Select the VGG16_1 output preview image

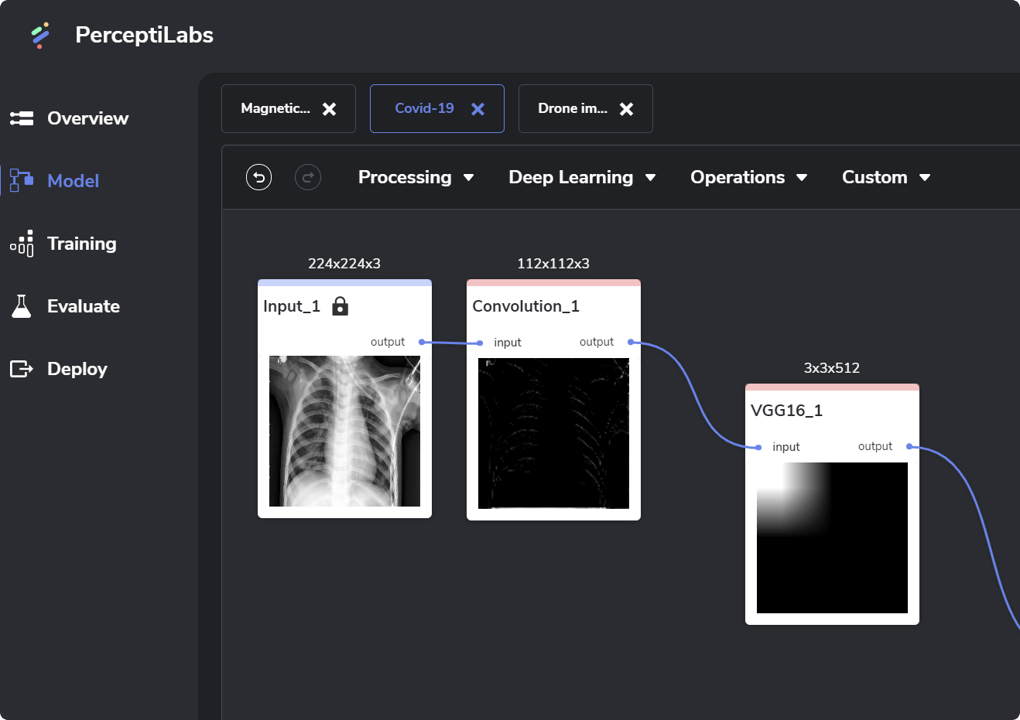(832, 538)
